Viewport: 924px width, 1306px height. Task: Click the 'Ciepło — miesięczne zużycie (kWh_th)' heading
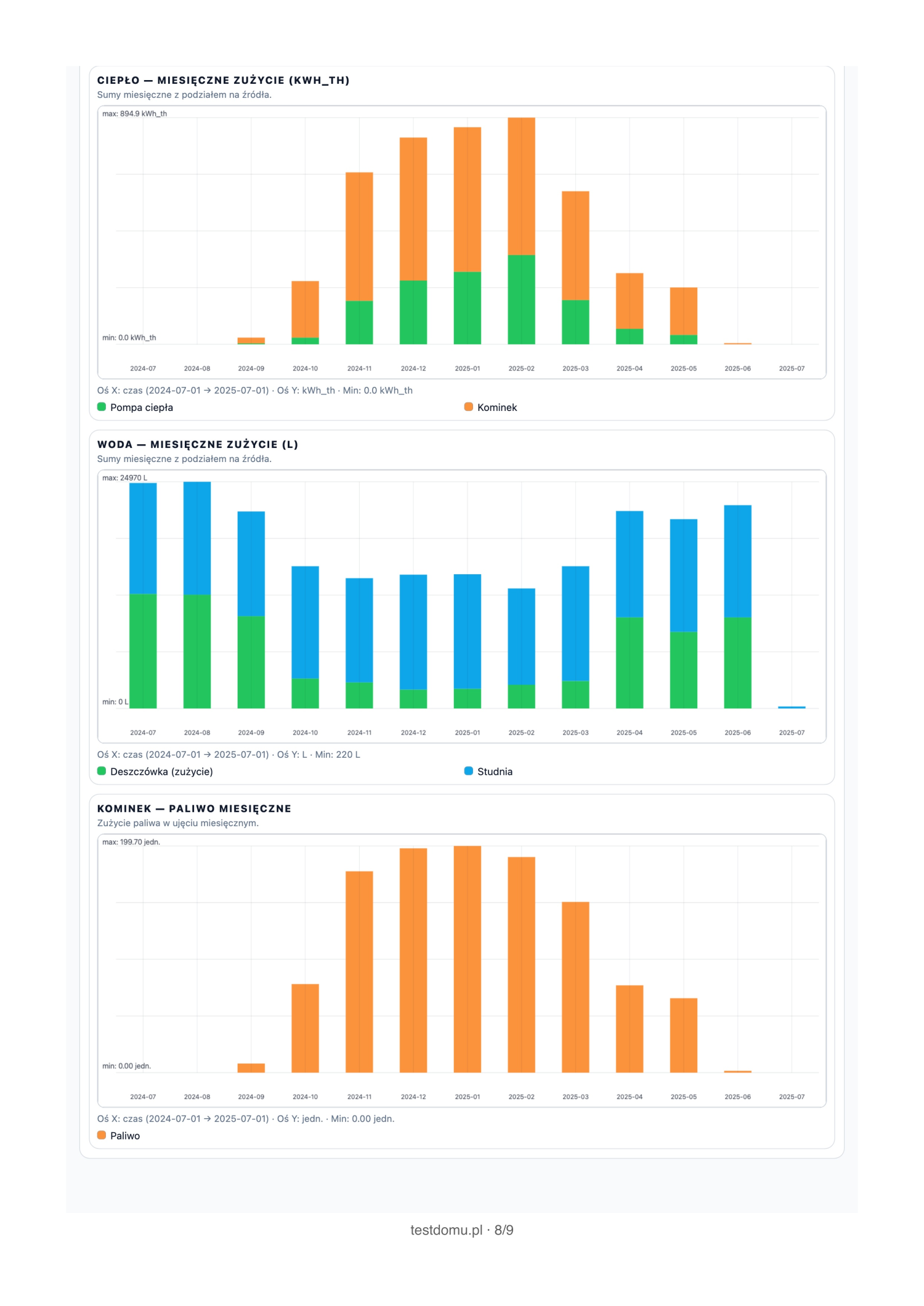tap(223, 80)
